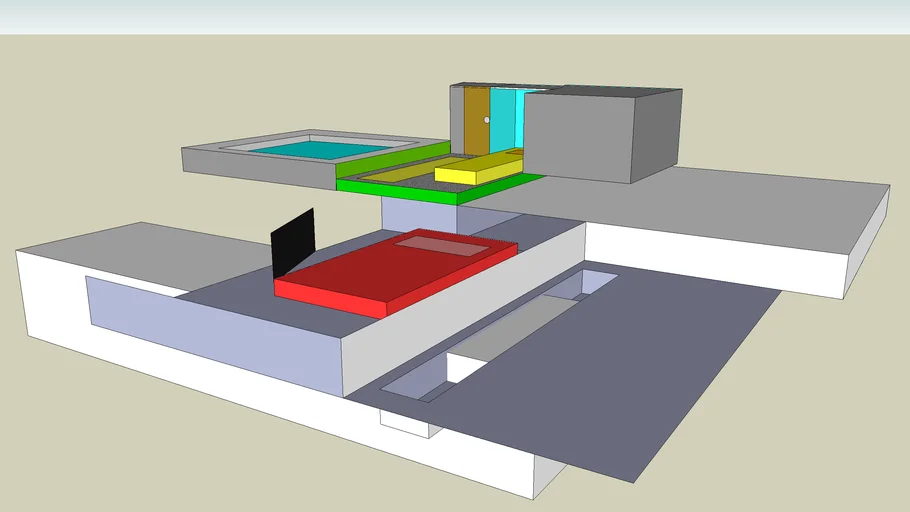This screenshot has width=910, height=512.
Task: Click the white knob on the brown door
Action: (x=487, y=120)
